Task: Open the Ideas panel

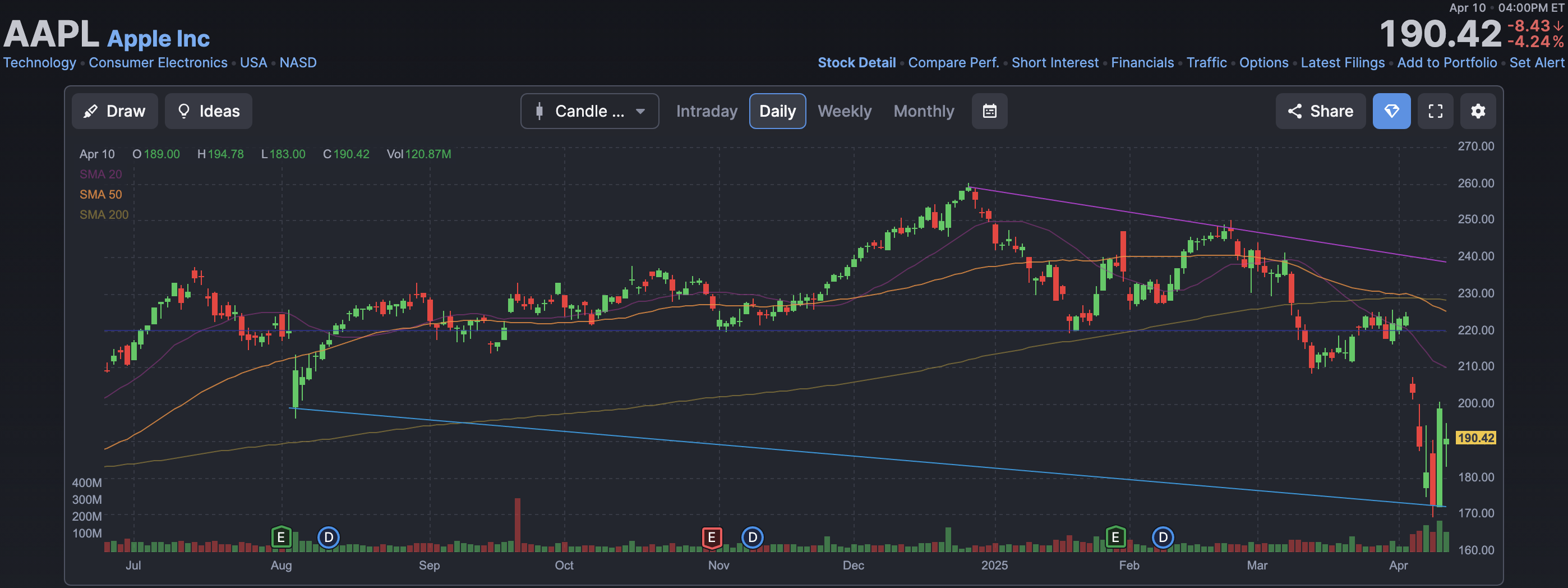Action: coord(208,111)
